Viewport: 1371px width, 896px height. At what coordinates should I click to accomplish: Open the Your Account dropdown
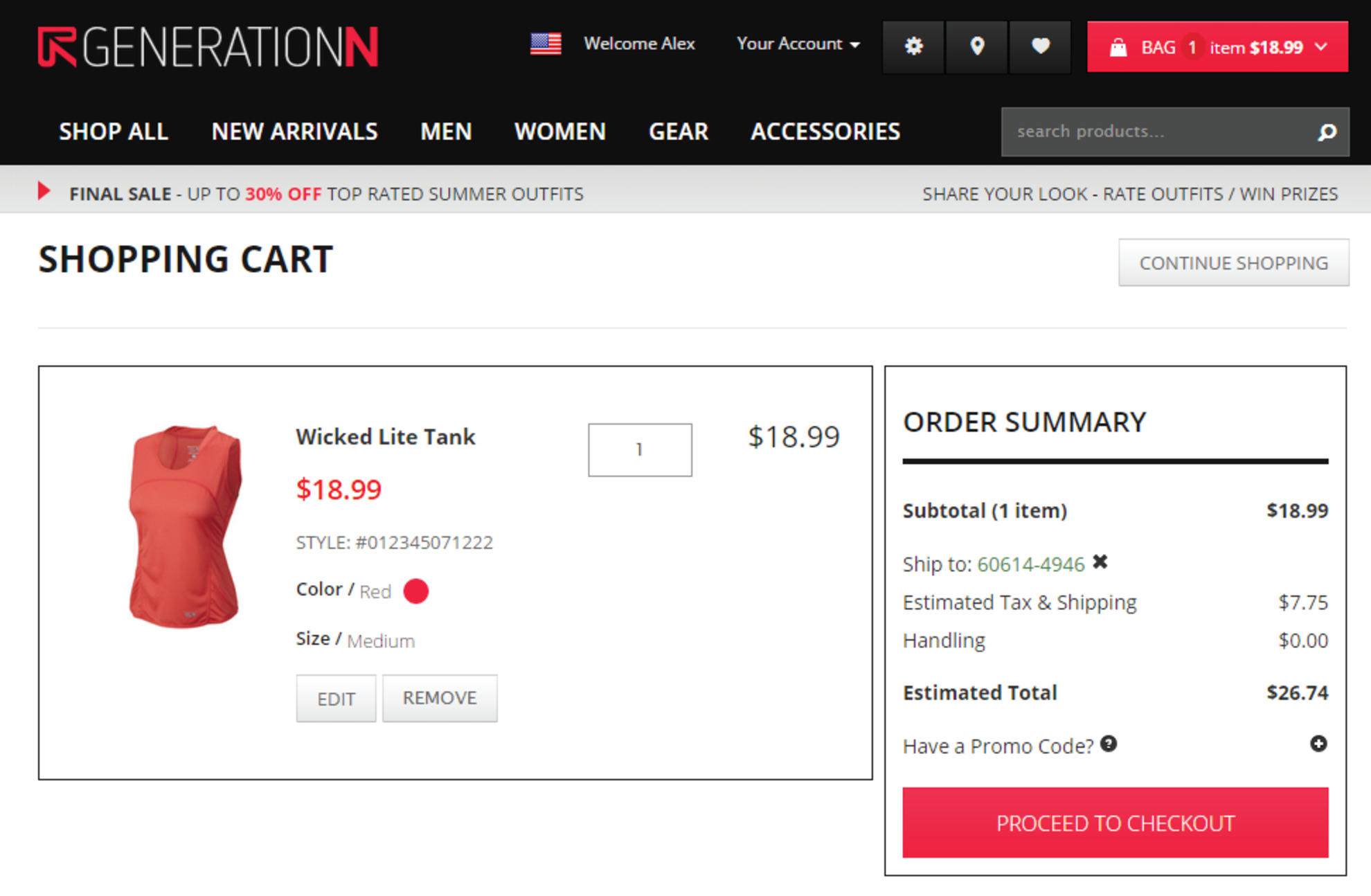[798, 44]
